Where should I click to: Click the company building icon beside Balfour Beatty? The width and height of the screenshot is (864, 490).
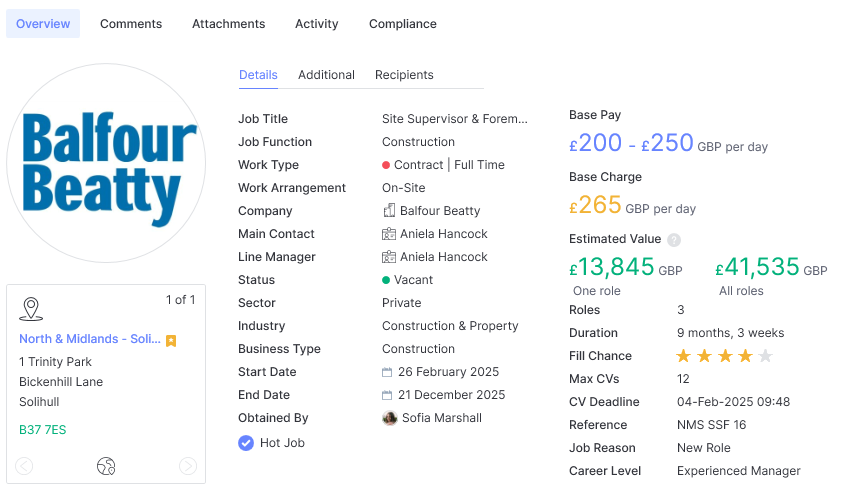(x=389, y=211)
